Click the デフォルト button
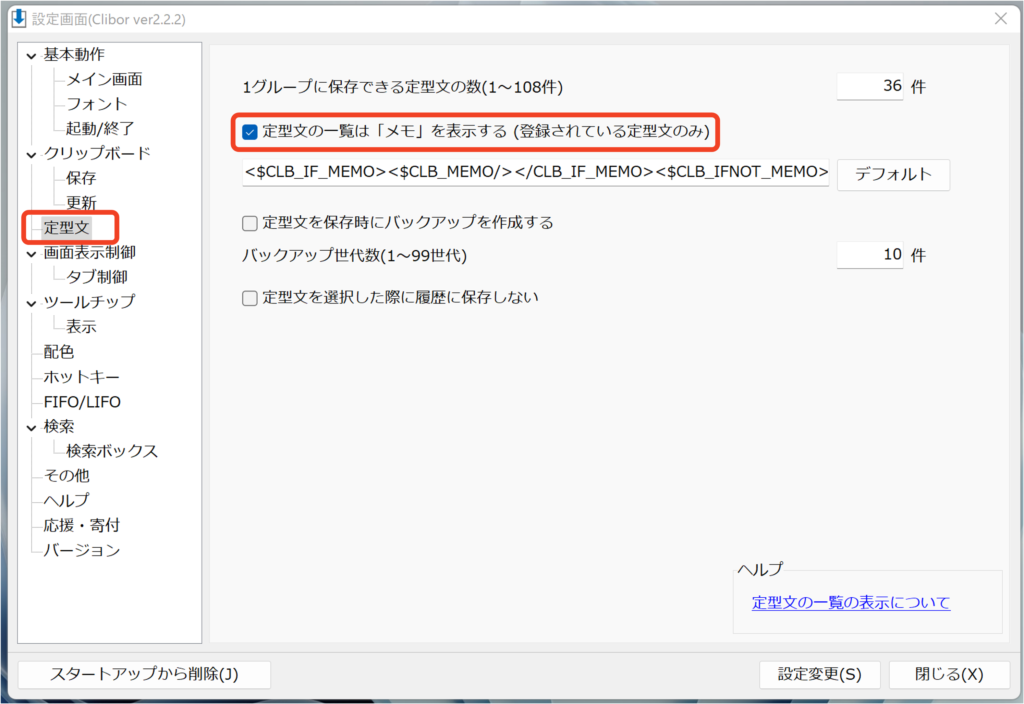 892,174
